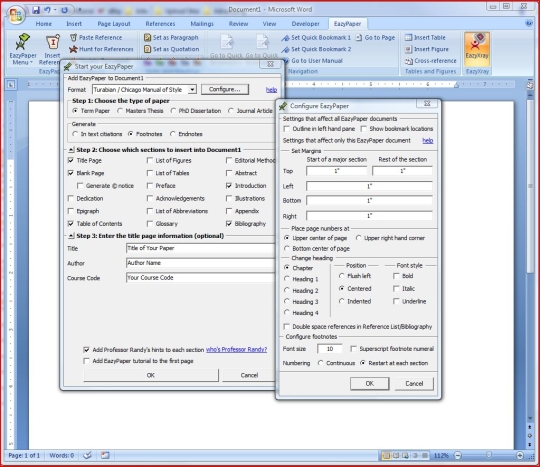
Task: Click the 112% zoom level
Action: tap(441, 456)
